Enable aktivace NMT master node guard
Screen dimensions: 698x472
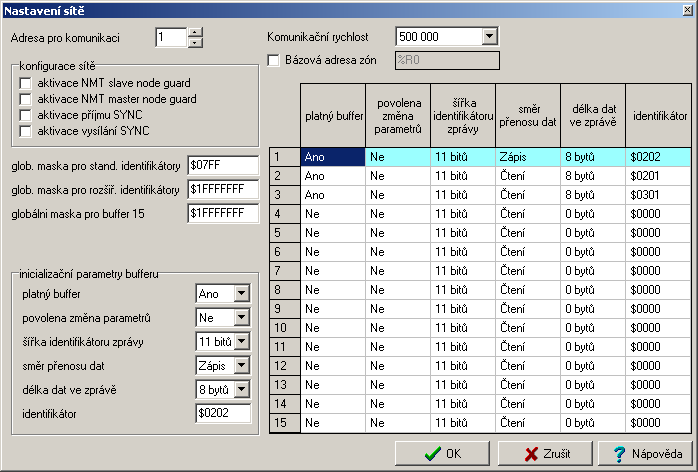[x=25, y=99]
